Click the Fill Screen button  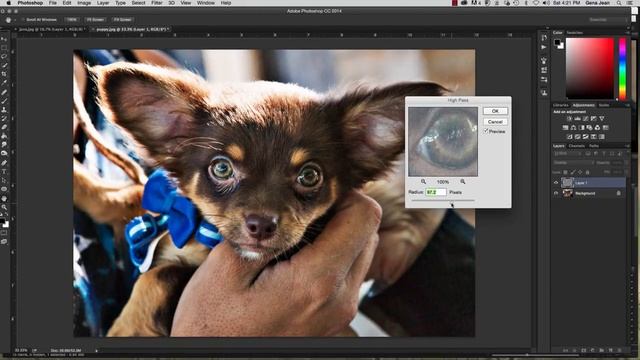pyautogui.click(x=122, y=20)
